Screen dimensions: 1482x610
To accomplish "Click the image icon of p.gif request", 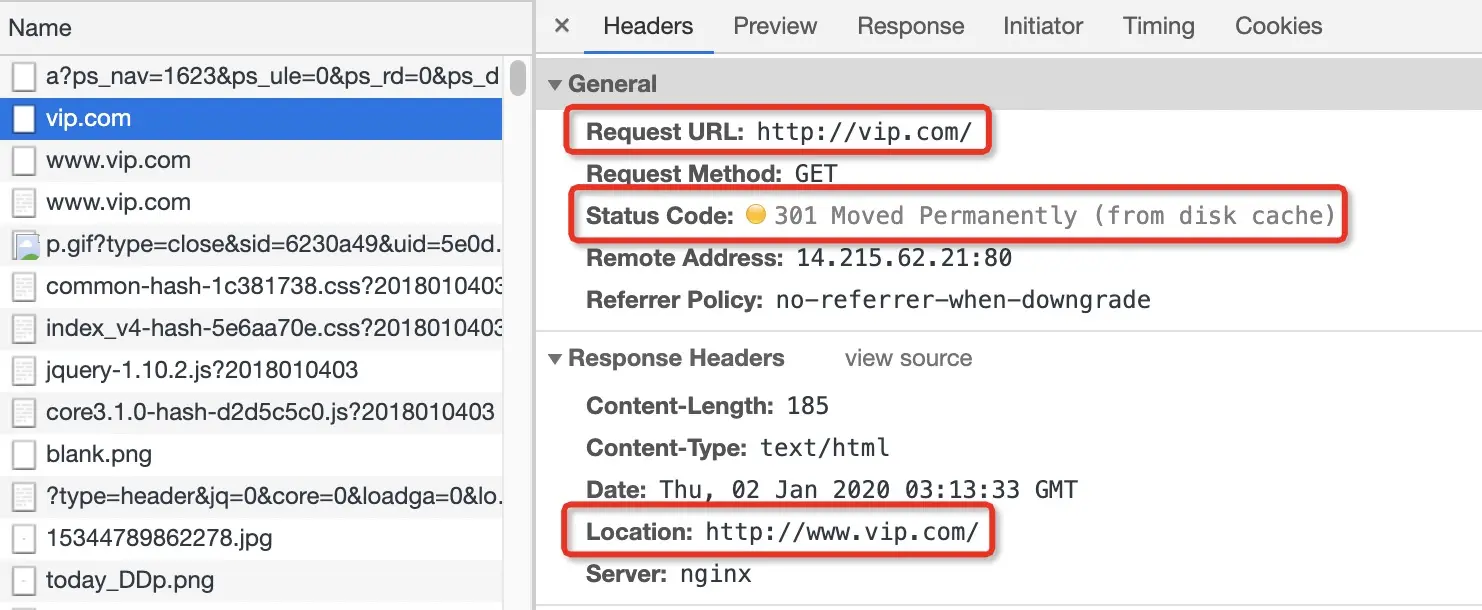I will [23, 245].
